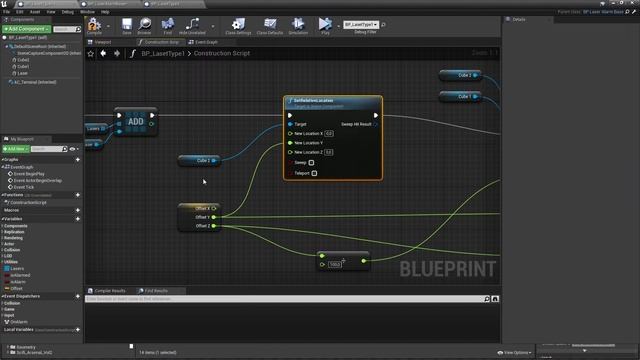Open Find in blueprint from the toolbar
The image size is (640, 360).
click(x=167, y=26)
